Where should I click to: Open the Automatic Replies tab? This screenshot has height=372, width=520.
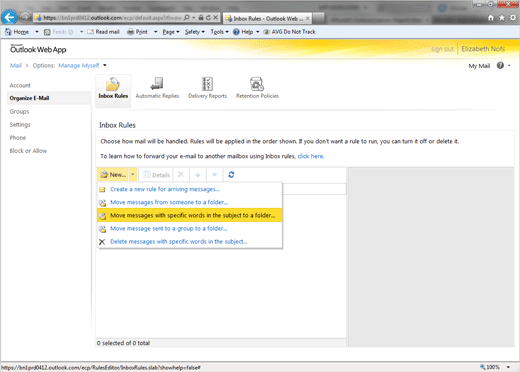pyautogui.click(x=157, y=88)
